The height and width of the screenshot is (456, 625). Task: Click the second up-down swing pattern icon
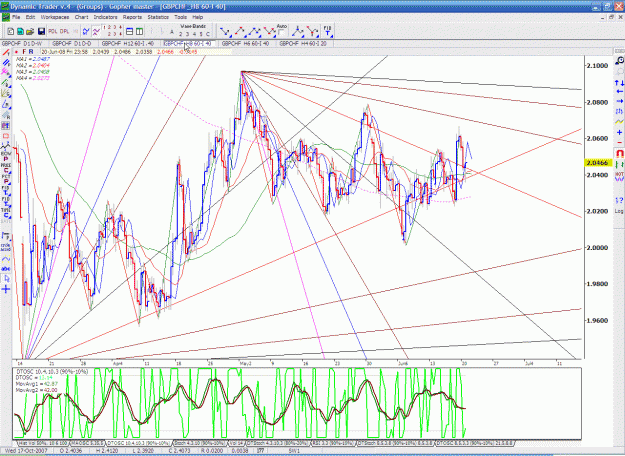pyautogui.click(x=240, y=31)
